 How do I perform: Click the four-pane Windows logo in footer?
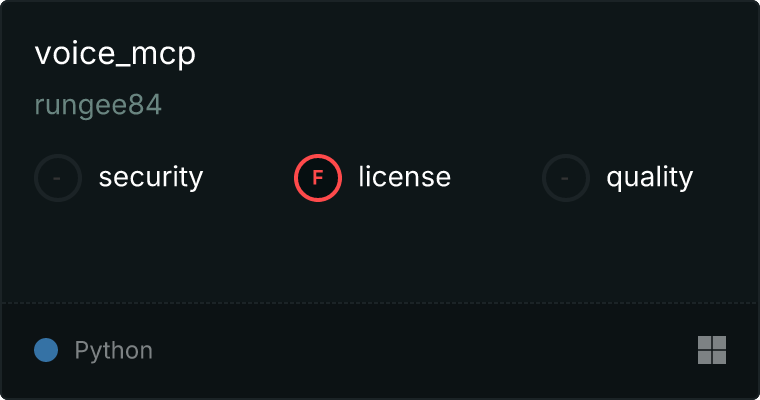712,350
